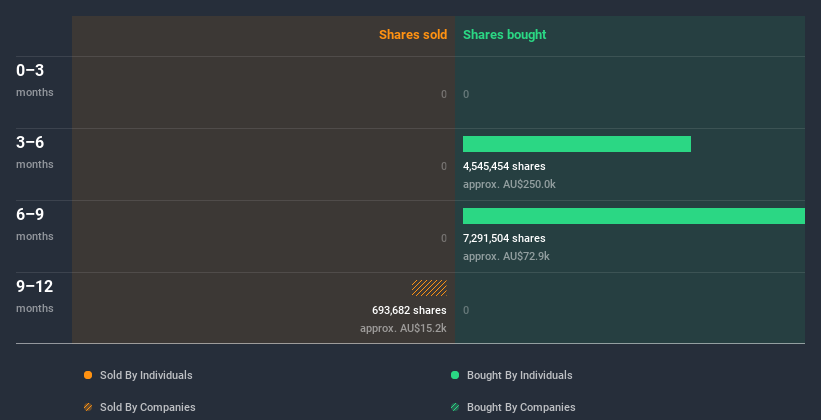Click the approx. AU$15.2k amount
This screenshot has width=821, height=420.
click(x=403, y=328)
